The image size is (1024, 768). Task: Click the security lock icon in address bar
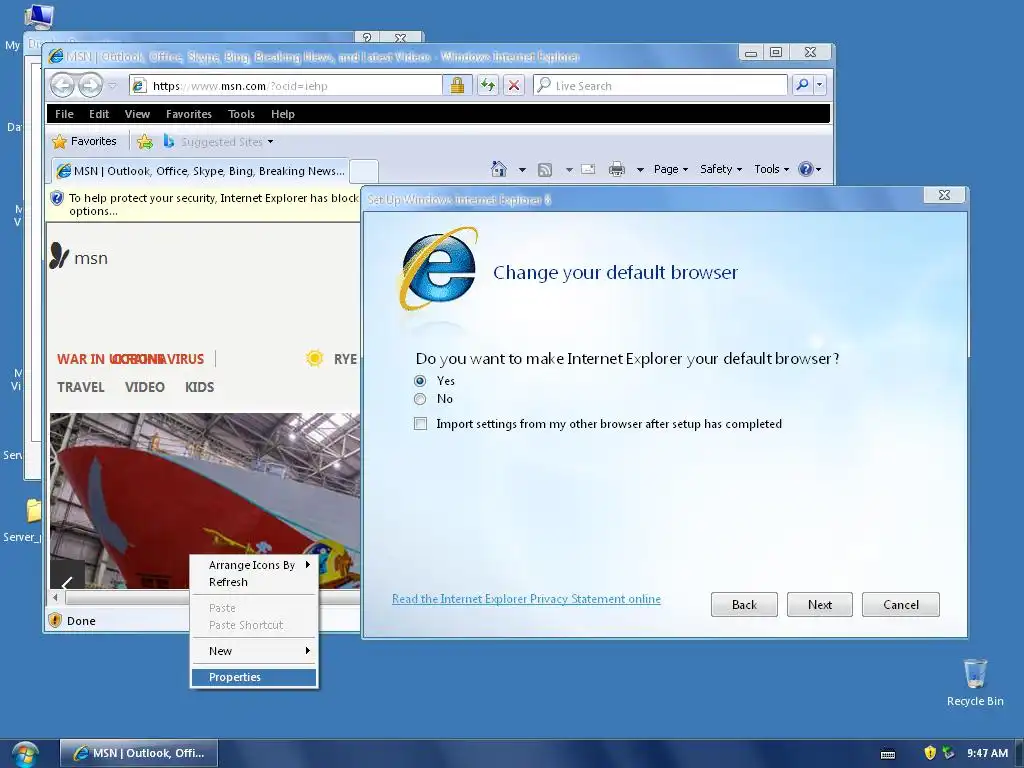tap(457, 85)
